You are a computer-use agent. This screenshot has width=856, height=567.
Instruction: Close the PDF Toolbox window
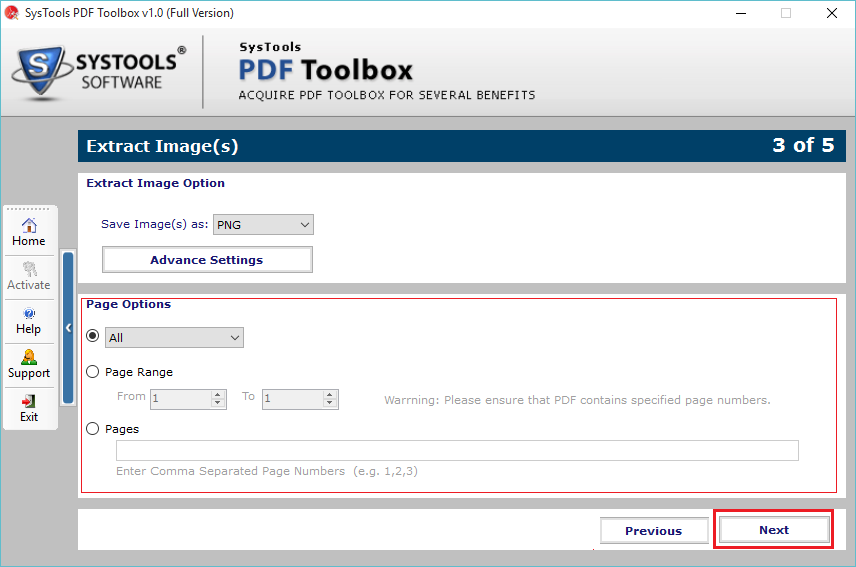coord(832,13)
